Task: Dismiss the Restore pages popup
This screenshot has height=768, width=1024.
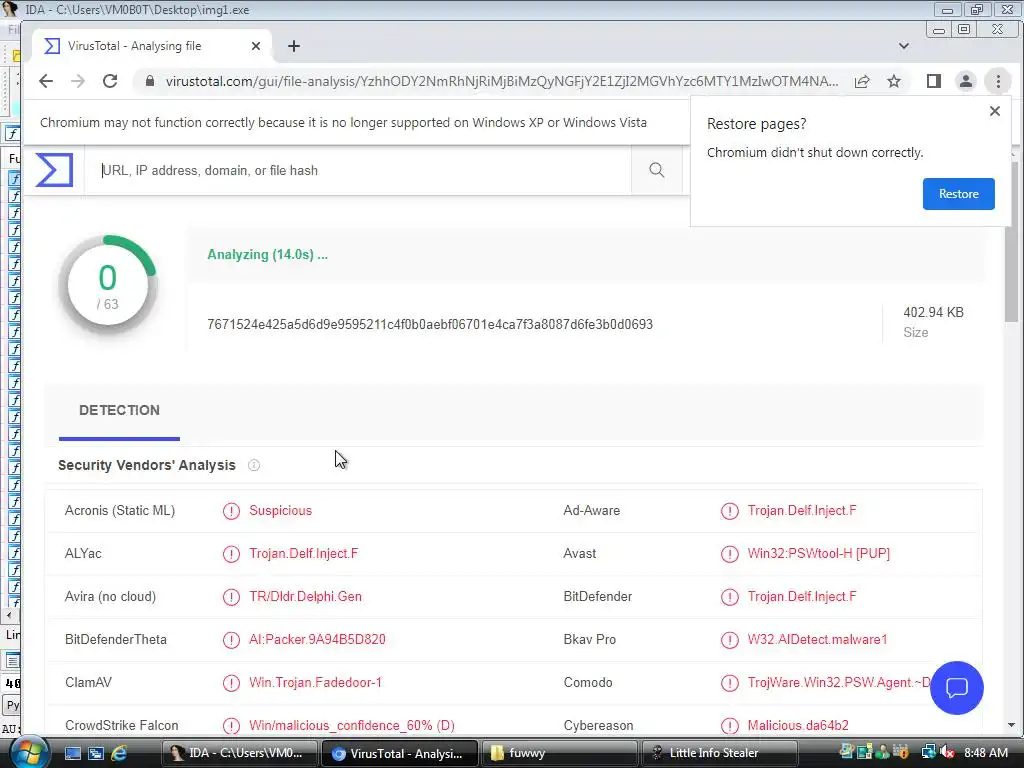Action: [x=995, y=111]
